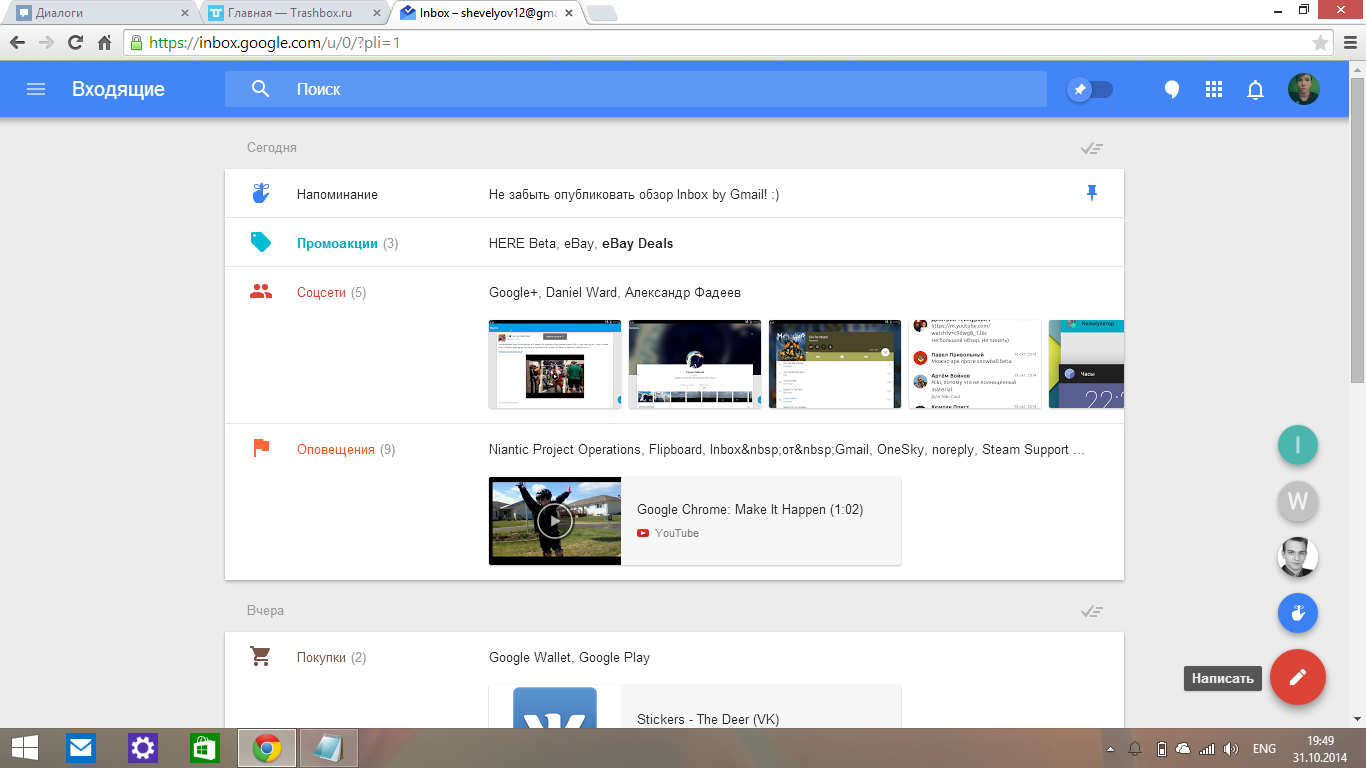Change ENG input language
Image resolution: width=1366 pixels, height=768 pixels.
click(1264, 749)
